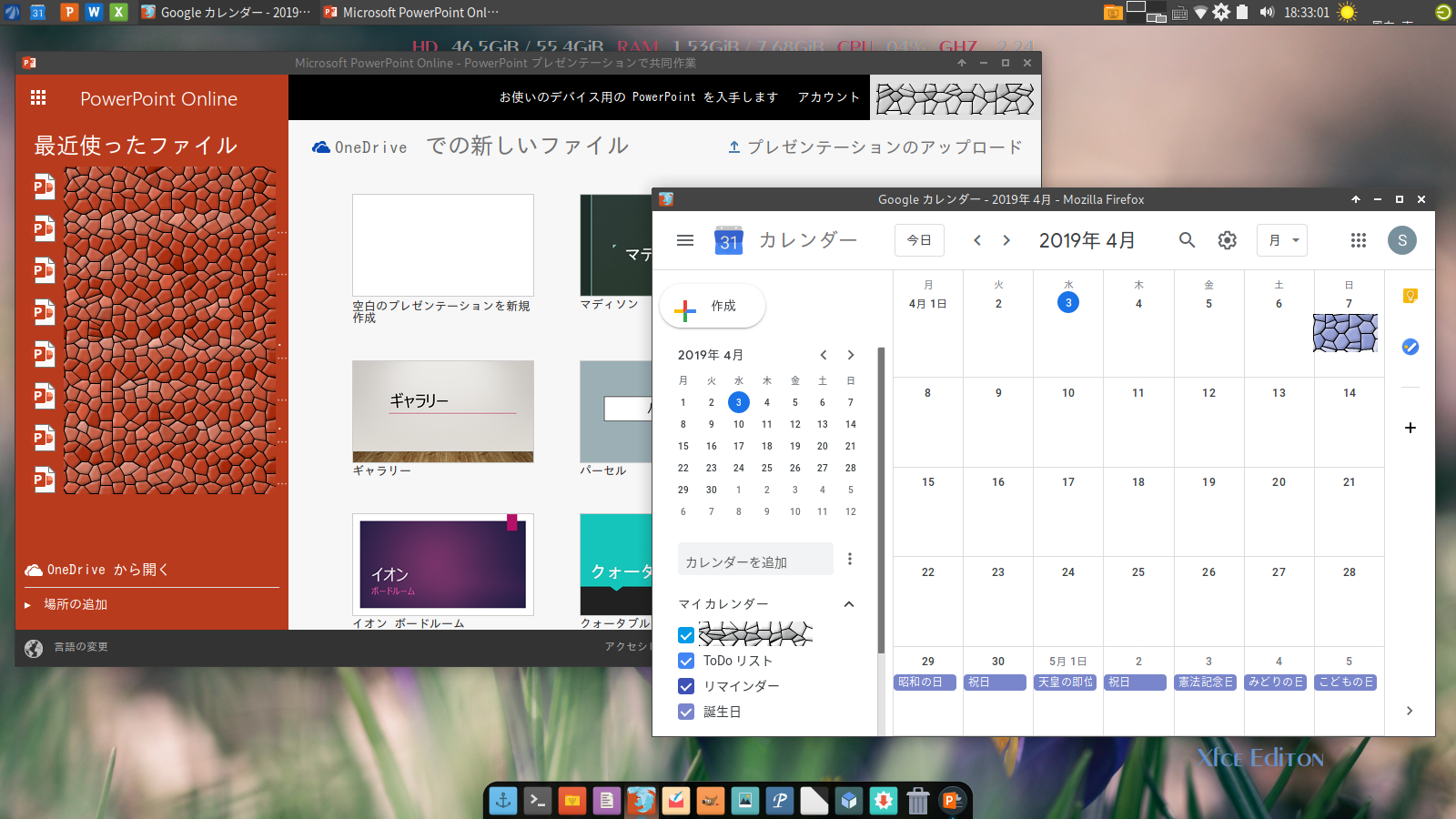Screen dimensions: 1456x819
Task: Click the 作成 create event button
Action: [713, 306]
